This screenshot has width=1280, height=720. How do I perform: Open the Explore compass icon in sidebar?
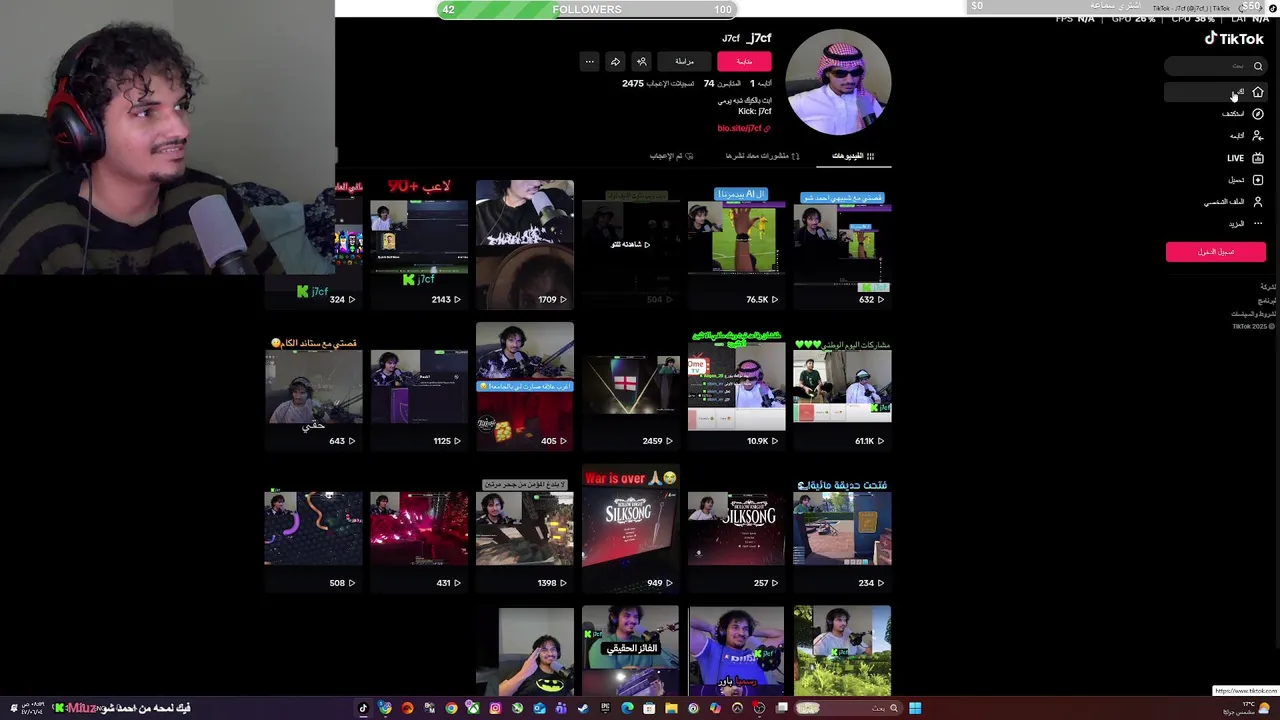[x=1258, y=114]
